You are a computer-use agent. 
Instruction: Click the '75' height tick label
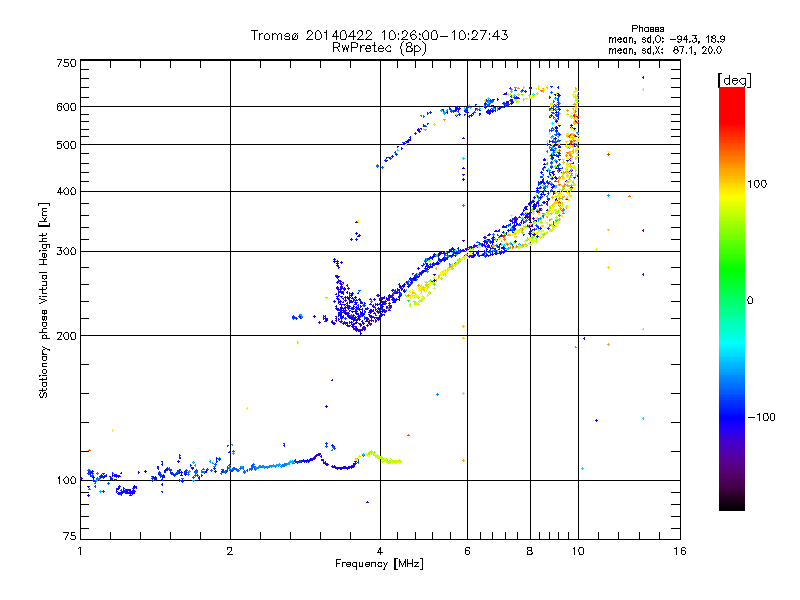point(70,536)
